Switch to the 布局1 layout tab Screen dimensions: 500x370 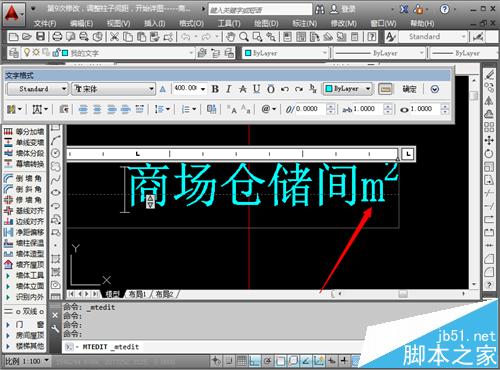(x=137, y=294)
